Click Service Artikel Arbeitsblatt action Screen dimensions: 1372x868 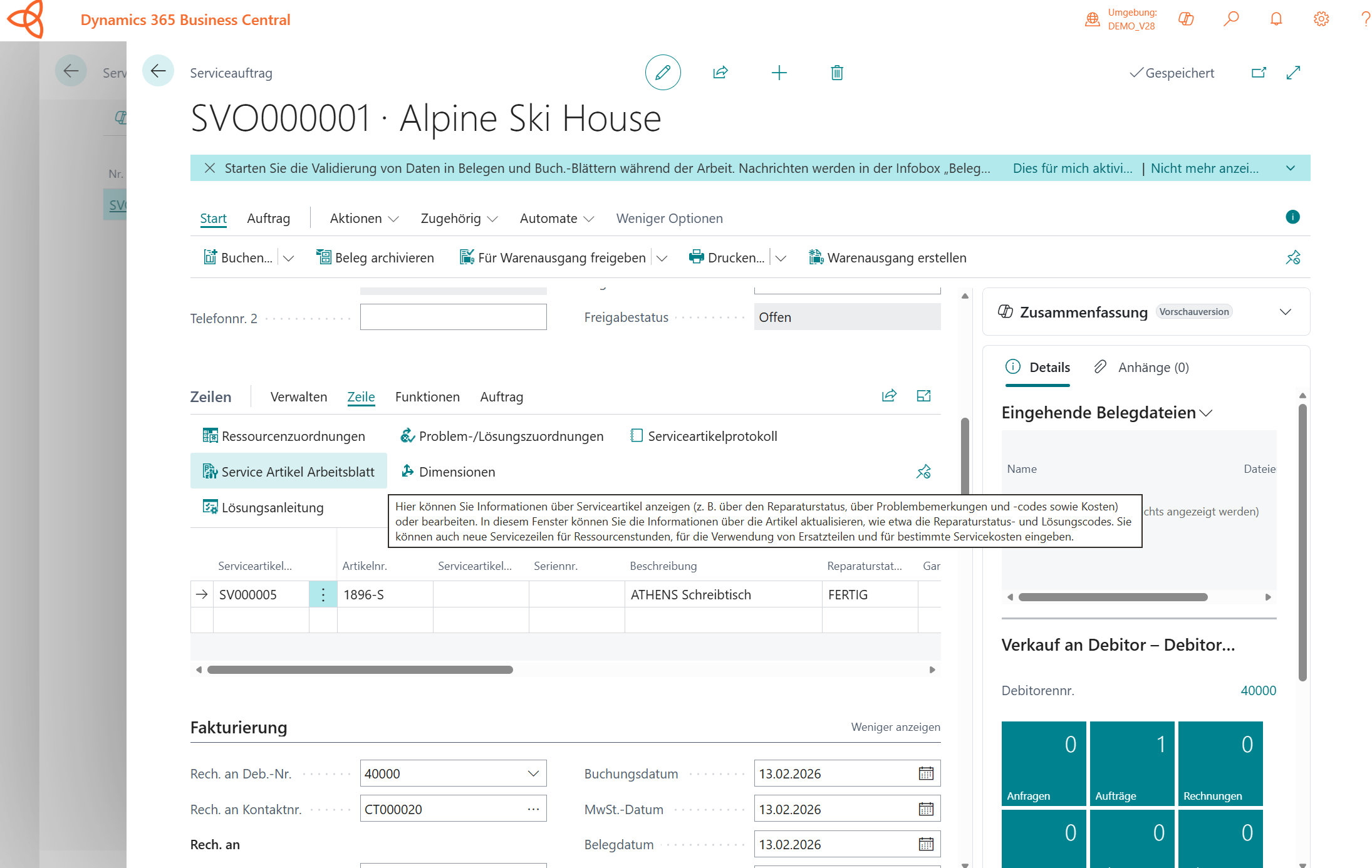click(x=289, y=472)
